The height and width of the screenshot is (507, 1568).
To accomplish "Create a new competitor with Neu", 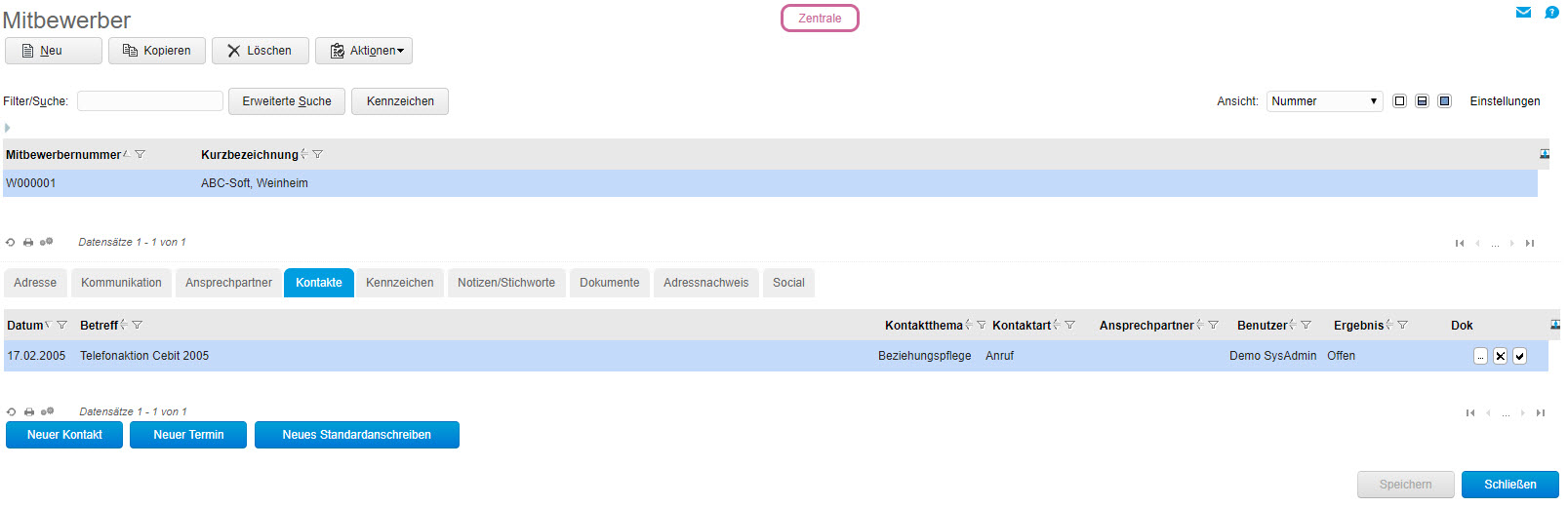I will pyautogui.click(x=54, y=51).
